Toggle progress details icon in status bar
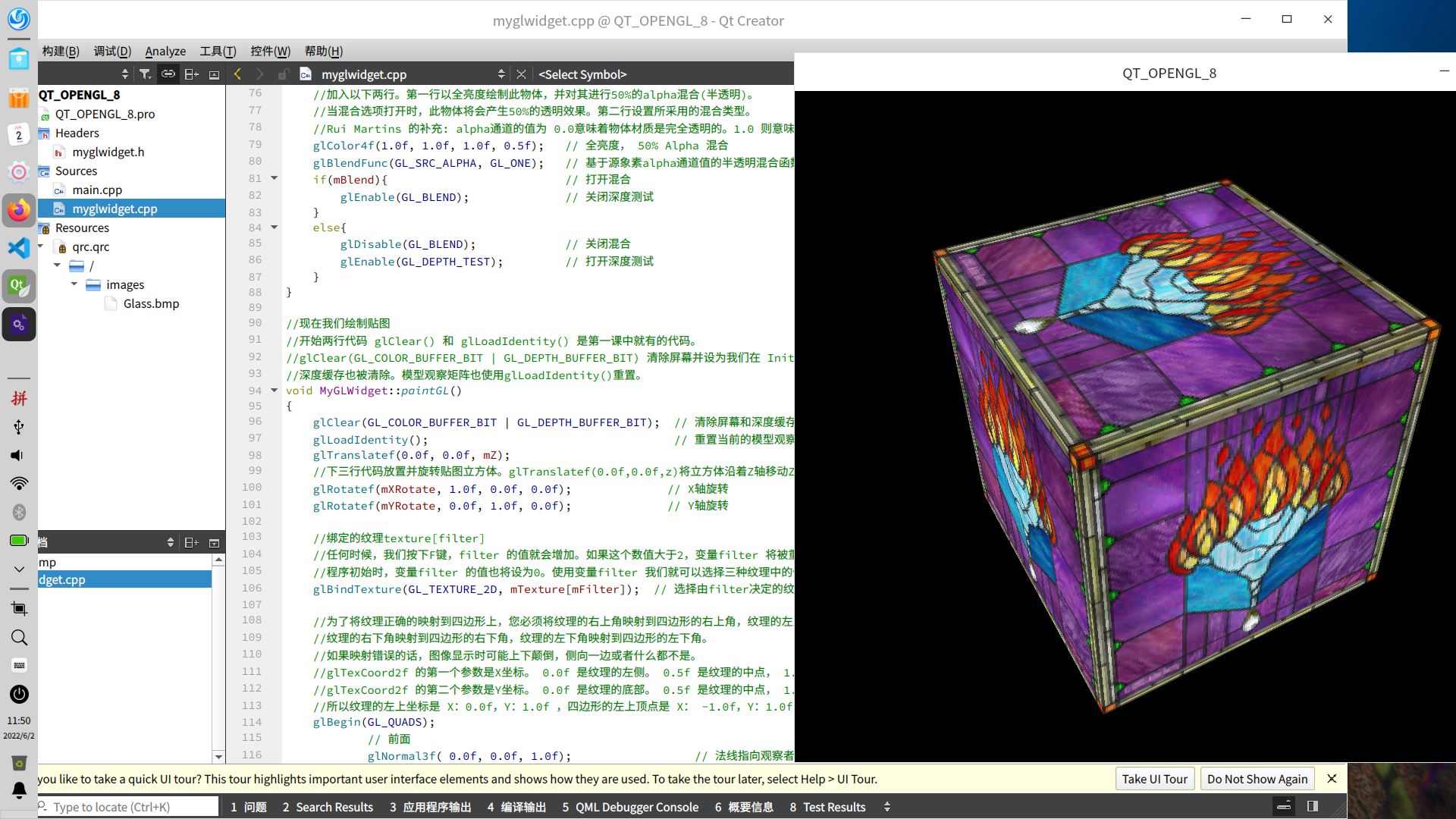The image size is (1456, 819). point(1284,806)
